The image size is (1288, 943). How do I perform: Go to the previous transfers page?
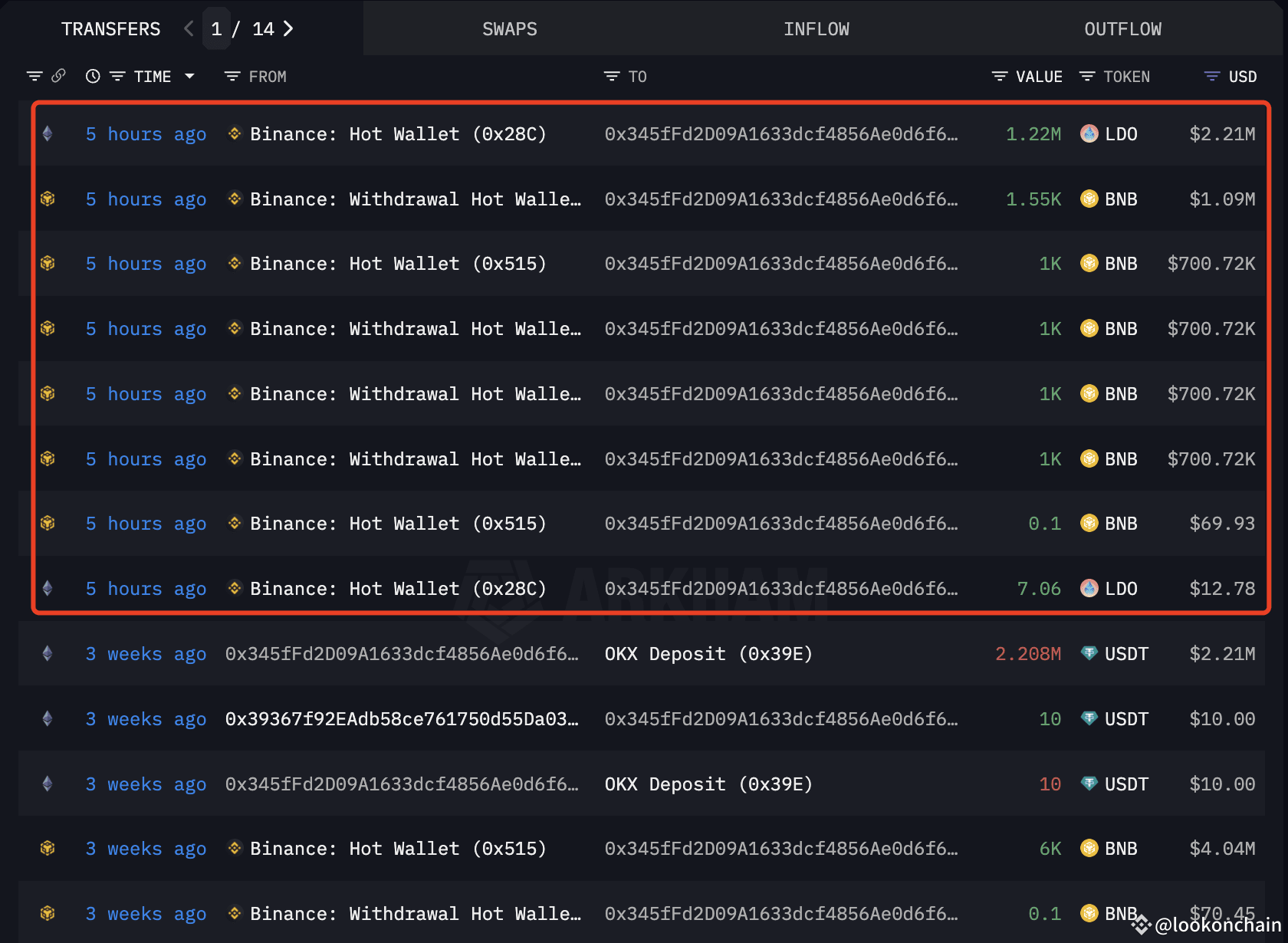(189, 29)
